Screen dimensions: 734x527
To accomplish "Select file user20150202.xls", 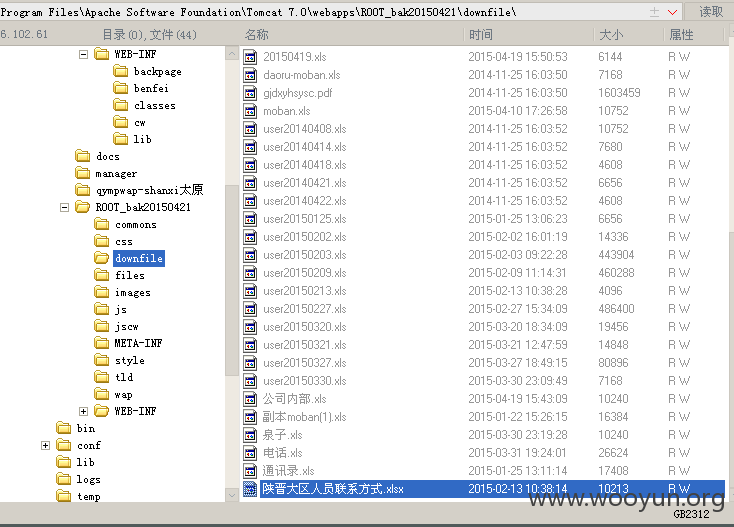I will coord(305,237).
